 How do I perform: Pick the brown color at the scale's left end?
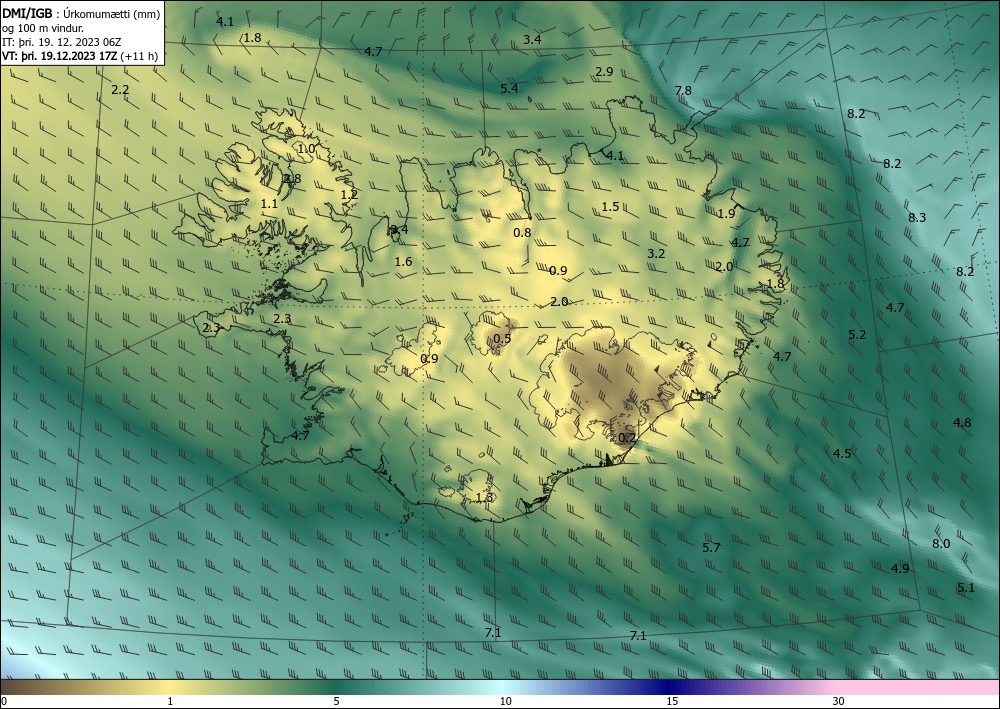(x=13, y=687)
